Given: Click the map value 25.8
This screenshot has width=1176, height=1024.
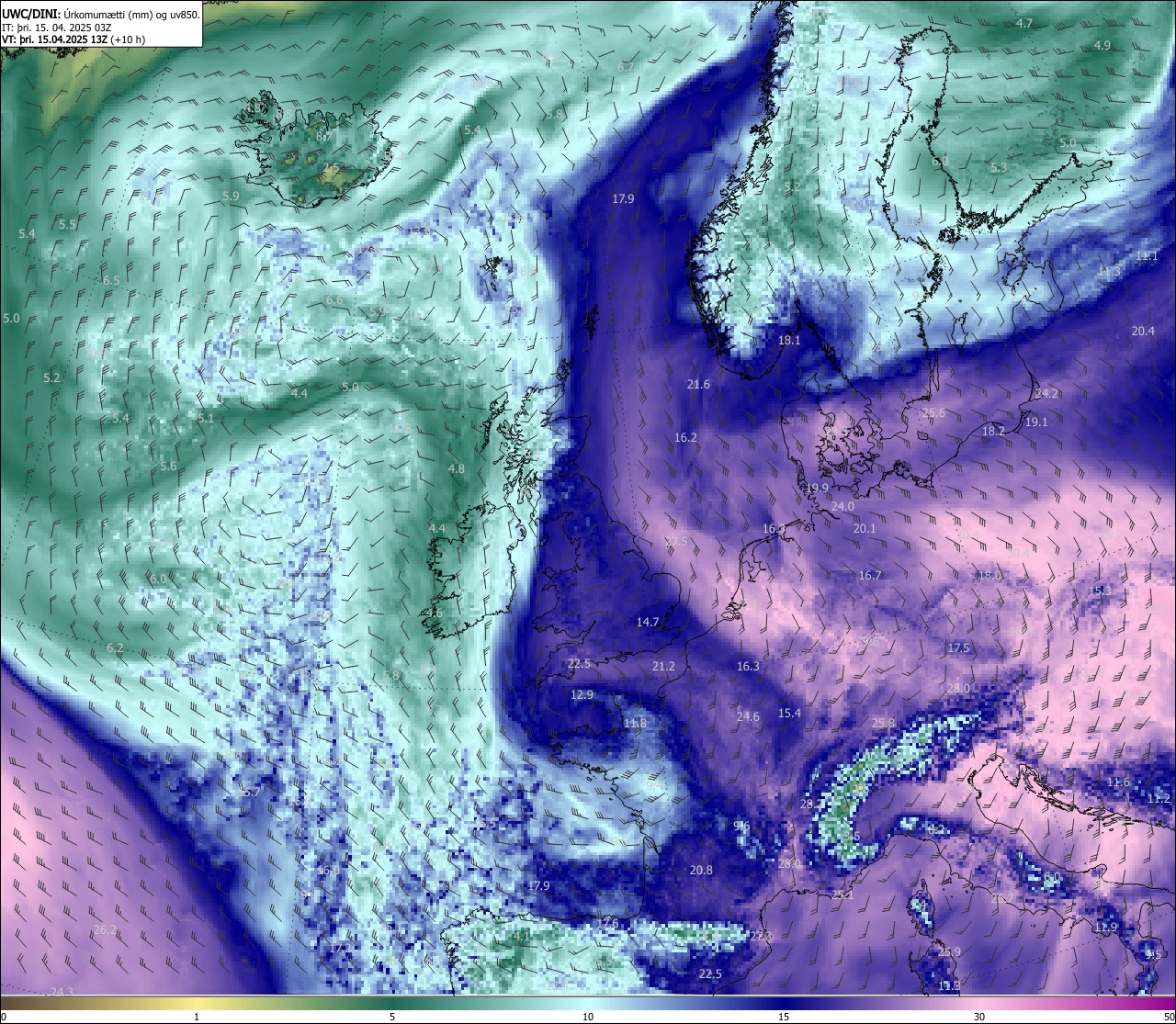Looking at the screenshot, I should tap(883, 723).
